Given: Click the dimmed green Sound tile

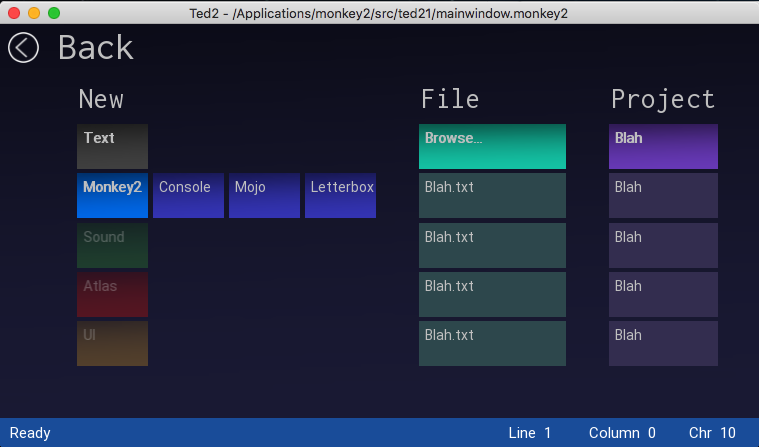Looking at the screenshot, I should pos(112,245).
